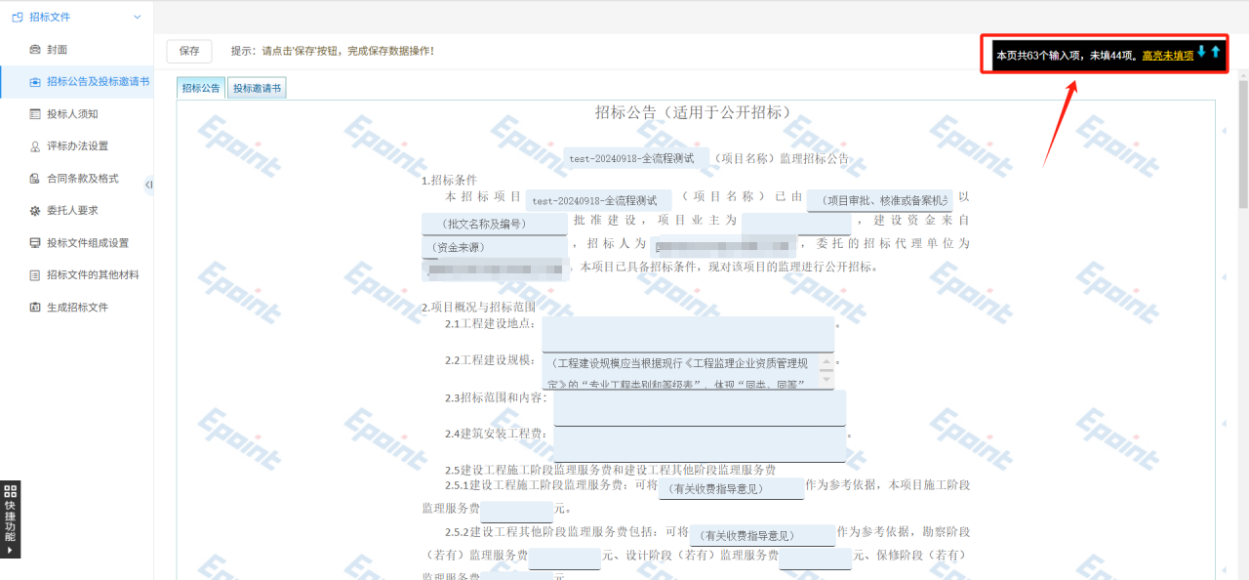Viewport: 1249px width, 580px height.
Task: Jump to next unfilled item with down arrow
Action: [x=1202, y=52]
